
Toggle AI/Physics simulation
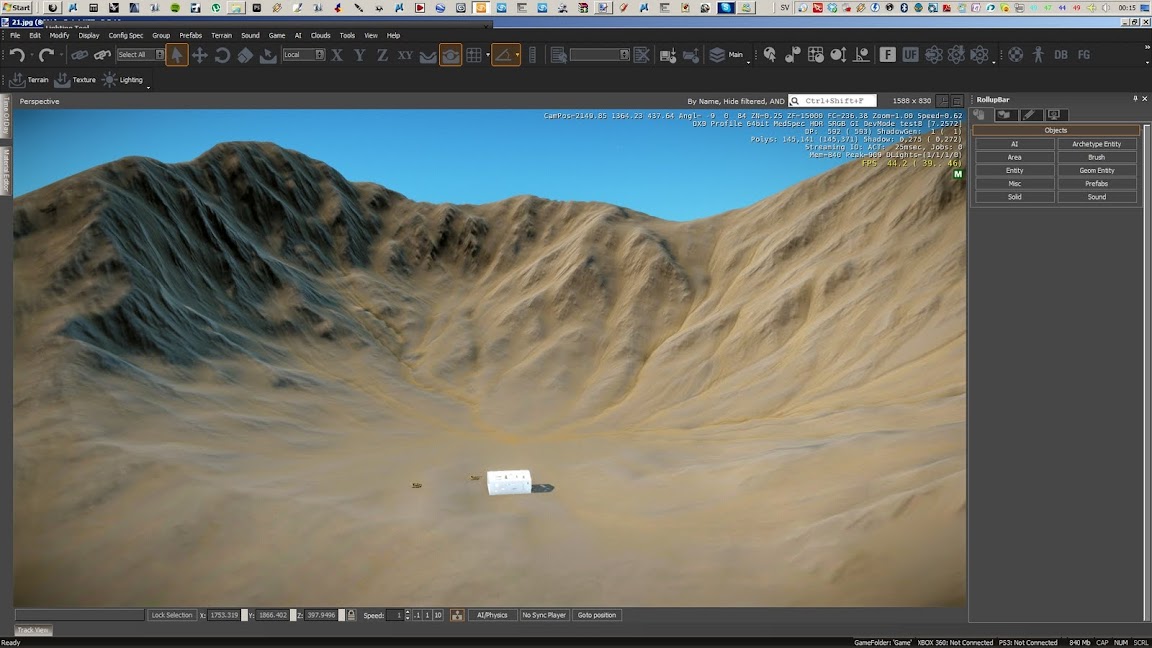point(492,615)
